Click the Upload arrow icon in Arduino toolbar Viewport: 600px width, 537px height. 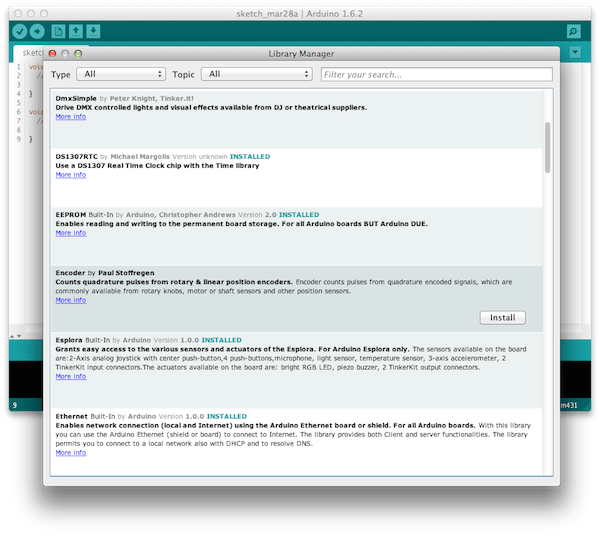(37, 31)
